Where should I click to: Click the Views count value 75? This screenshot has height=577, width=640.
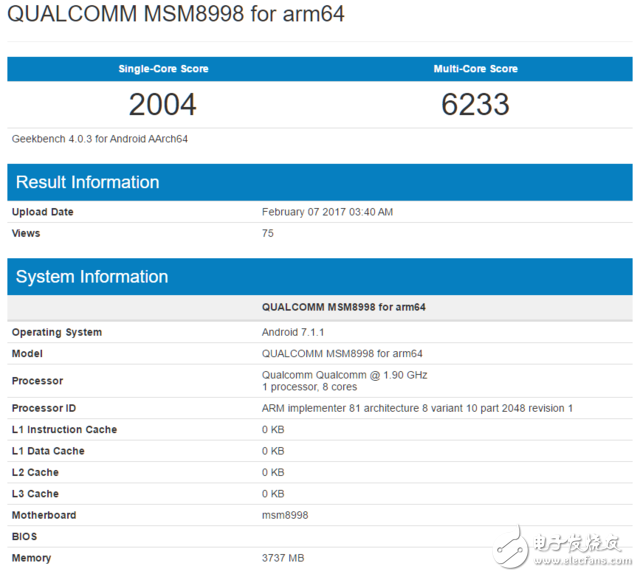(268, 233)
